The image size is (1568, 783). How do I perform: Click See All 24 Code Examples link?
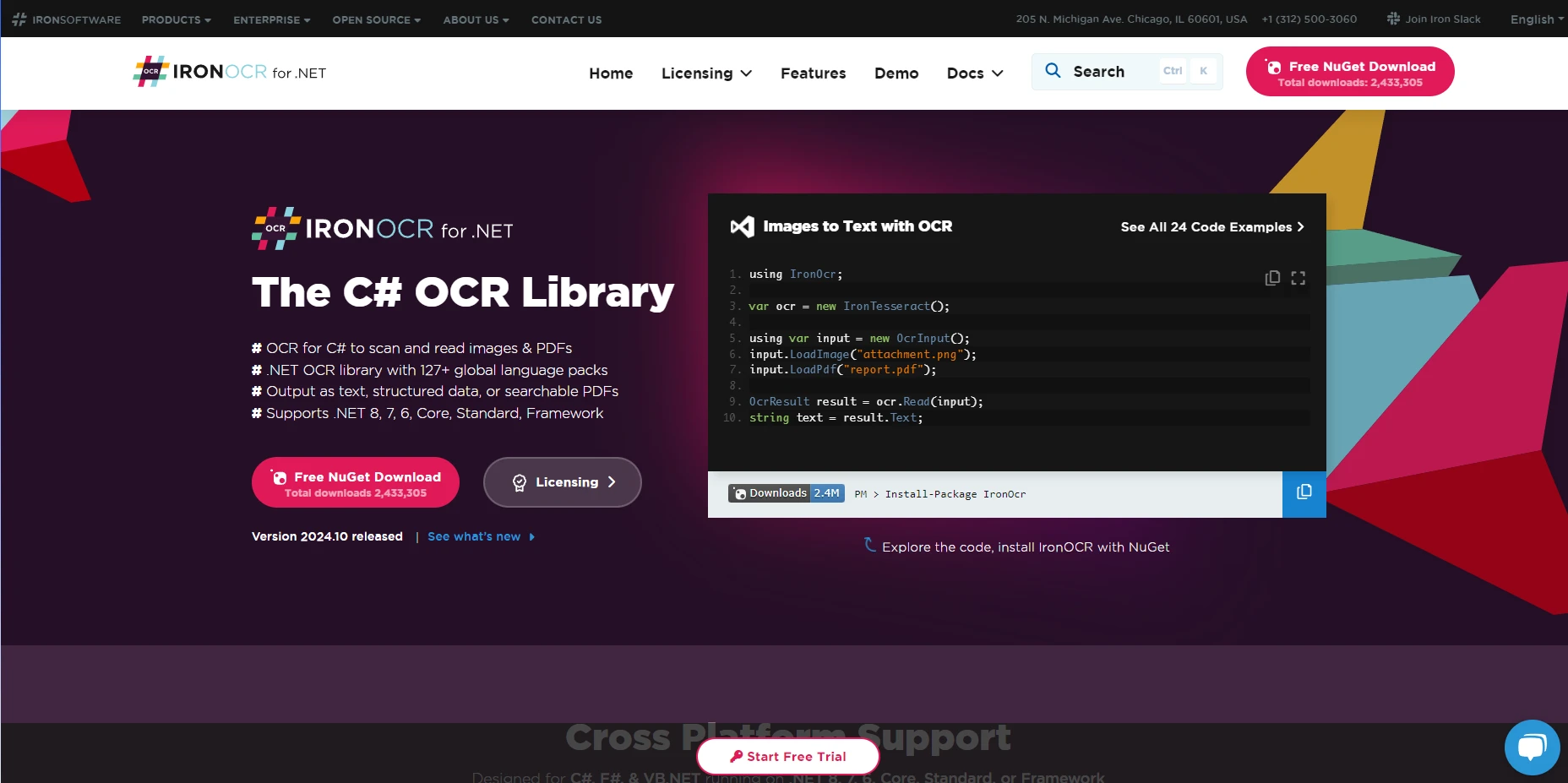point(1211,227)
